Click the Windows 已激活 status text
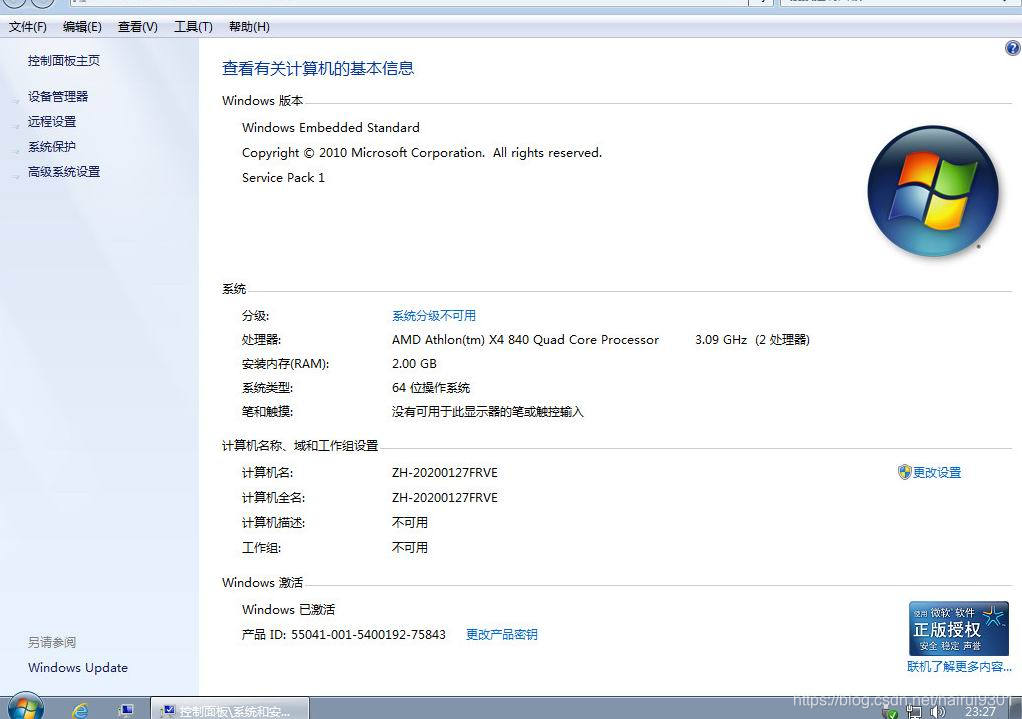Screen dimensions: 1022x719 pyautogui.click(x=288, y=609)
